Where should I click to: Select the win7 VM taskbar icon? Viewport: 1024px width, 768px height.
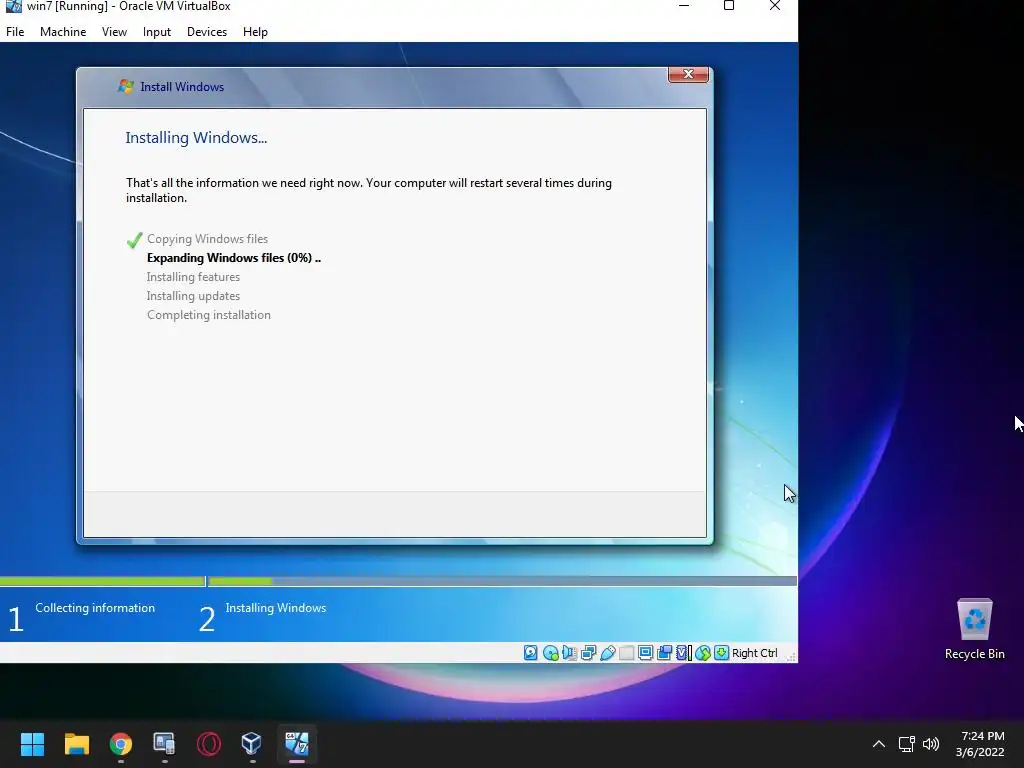pos(296,744)
